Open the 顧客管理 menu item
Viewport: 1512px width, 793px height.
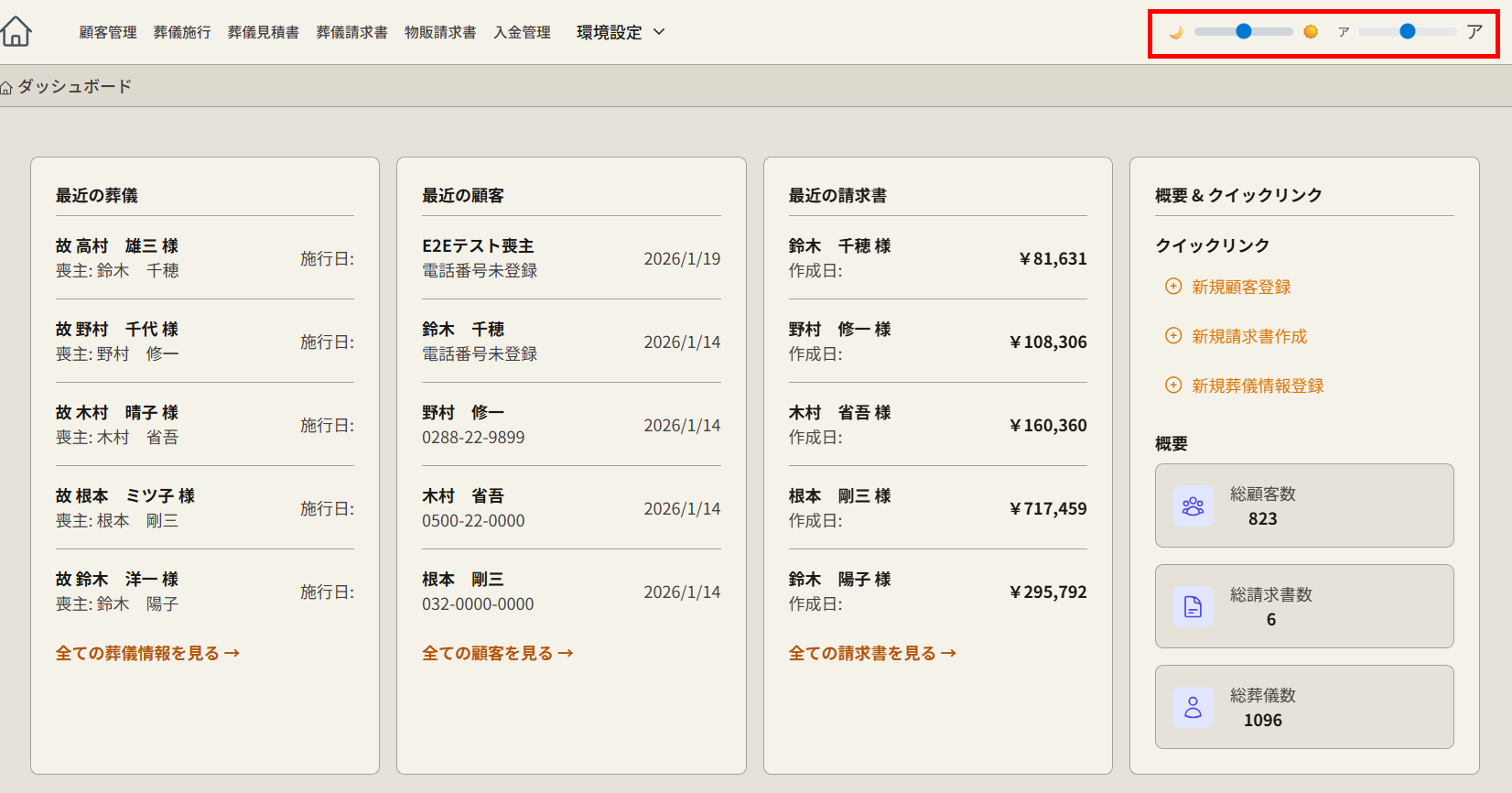coord(108,33)
